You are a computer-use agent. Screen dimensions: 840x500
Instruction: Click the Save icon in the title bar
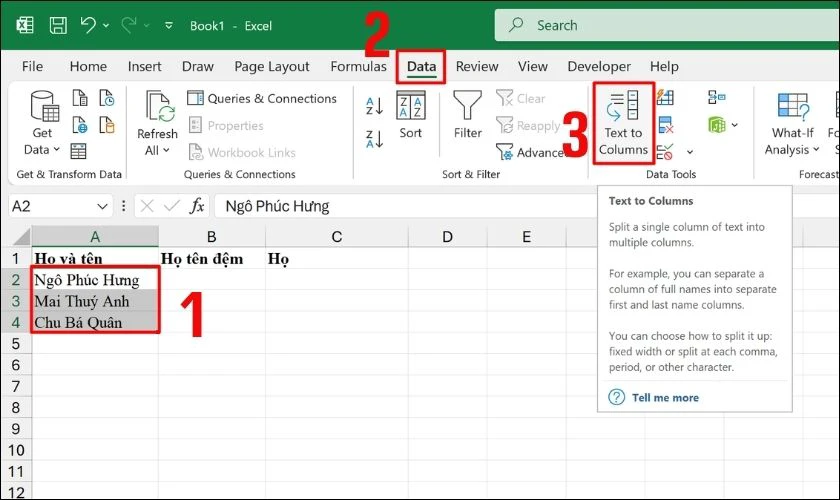click(x=58, y=25)
